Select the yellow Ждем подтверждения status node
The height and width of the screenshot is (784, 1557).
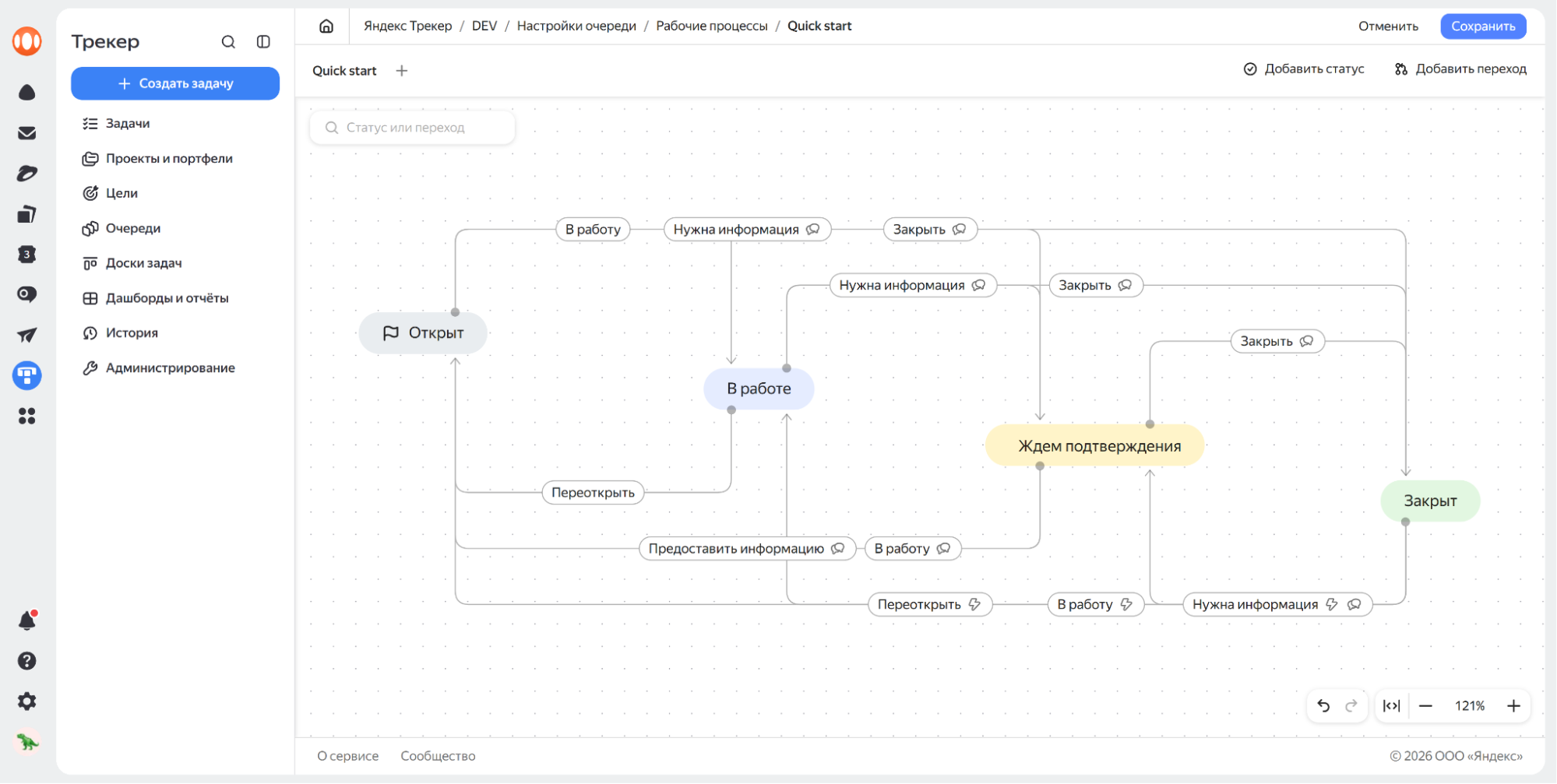point(1098,446)
